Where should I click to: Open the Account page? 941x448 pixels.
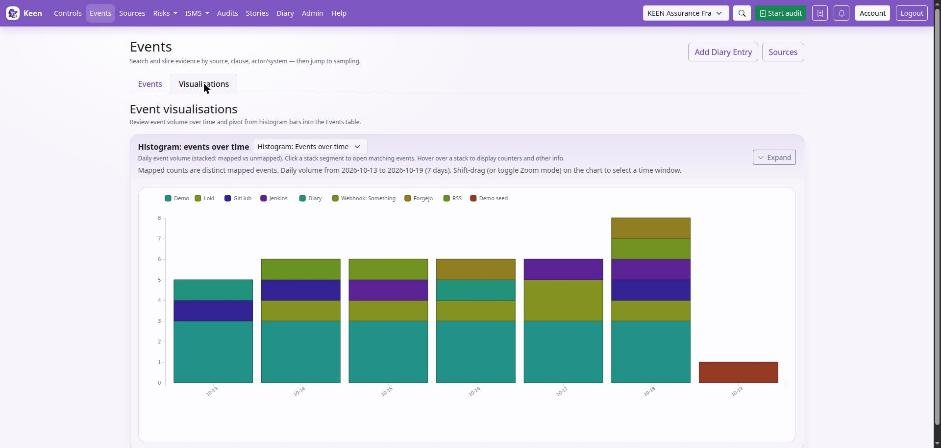(872, 13)
